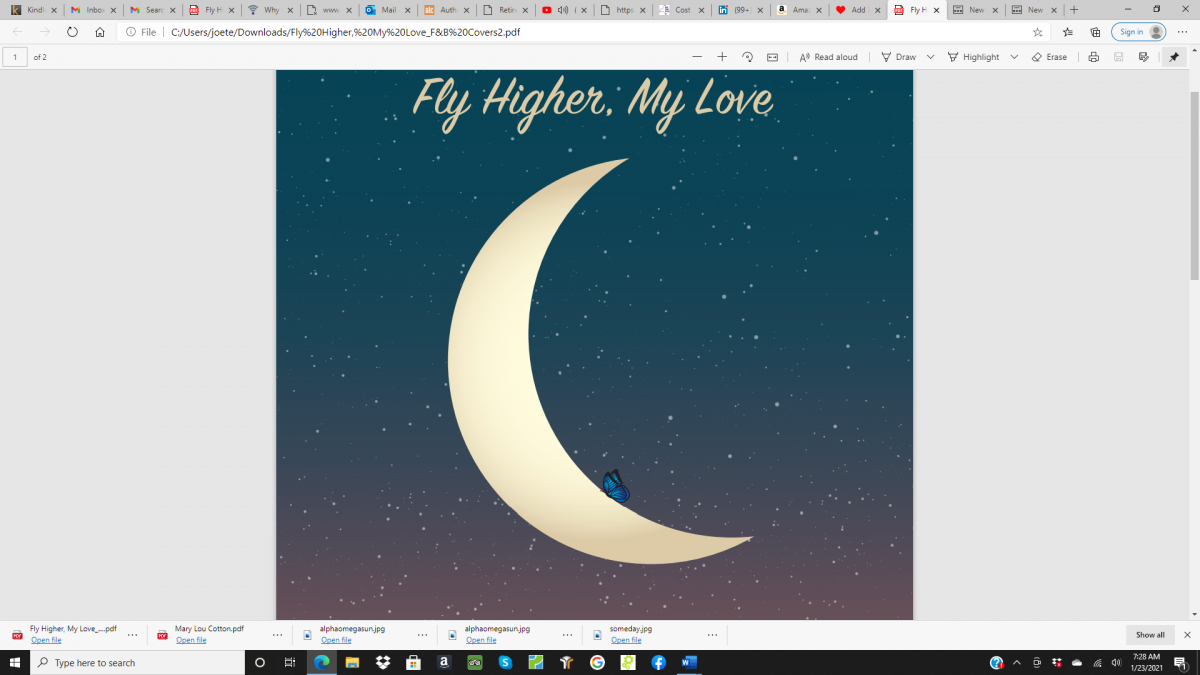Zoom in with the plus icon

point(722,57)
